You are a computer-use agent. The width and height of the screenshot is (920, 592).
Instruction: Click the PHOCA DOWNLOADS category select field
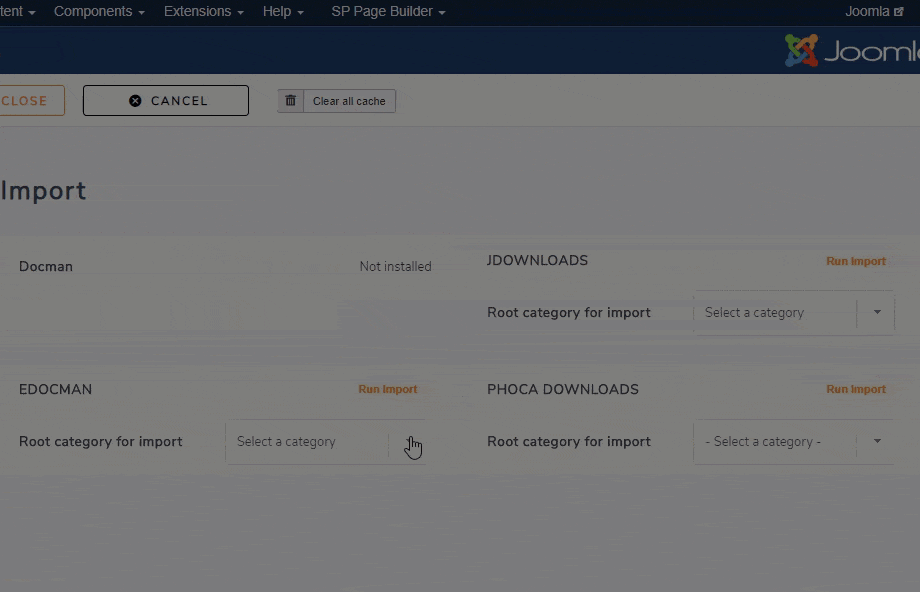pyautogui.click(x=773, y=442)
